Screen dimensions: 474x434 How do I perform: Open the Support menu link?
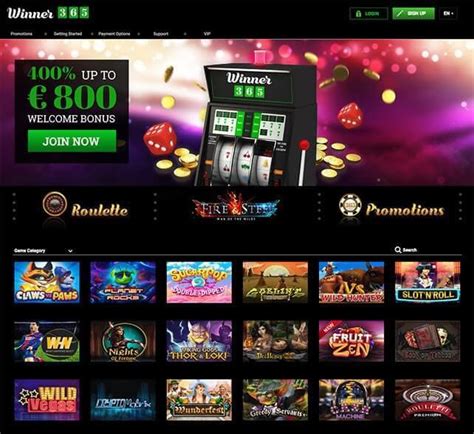click(161, 34)
